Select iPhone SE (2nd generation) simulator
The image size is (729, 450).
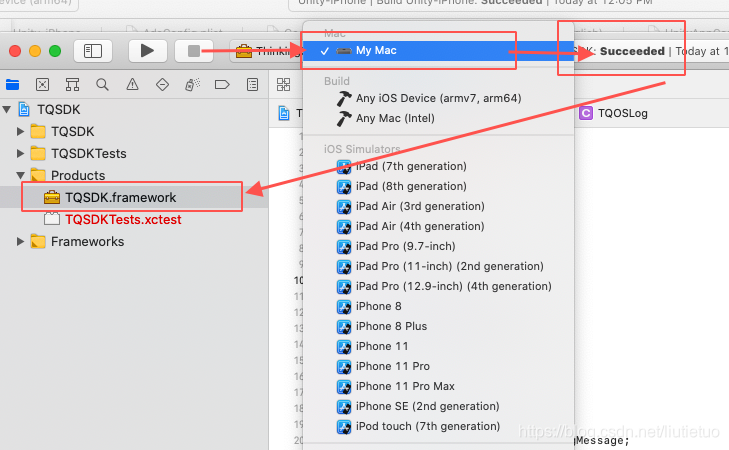pos(438,406)
